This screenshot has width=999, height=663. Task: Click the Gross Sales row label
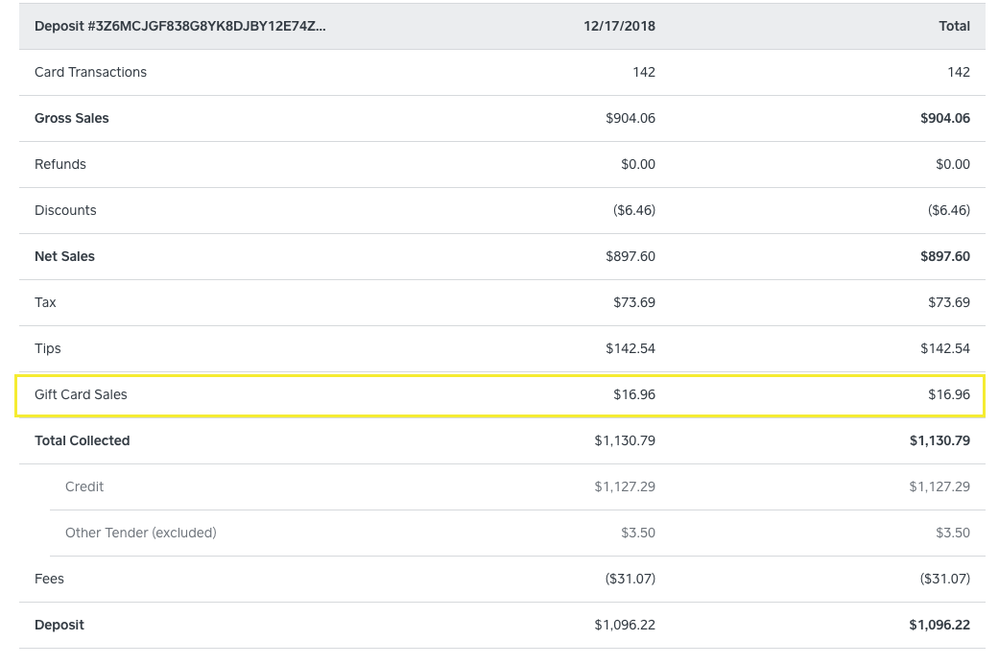click(71, 118)
